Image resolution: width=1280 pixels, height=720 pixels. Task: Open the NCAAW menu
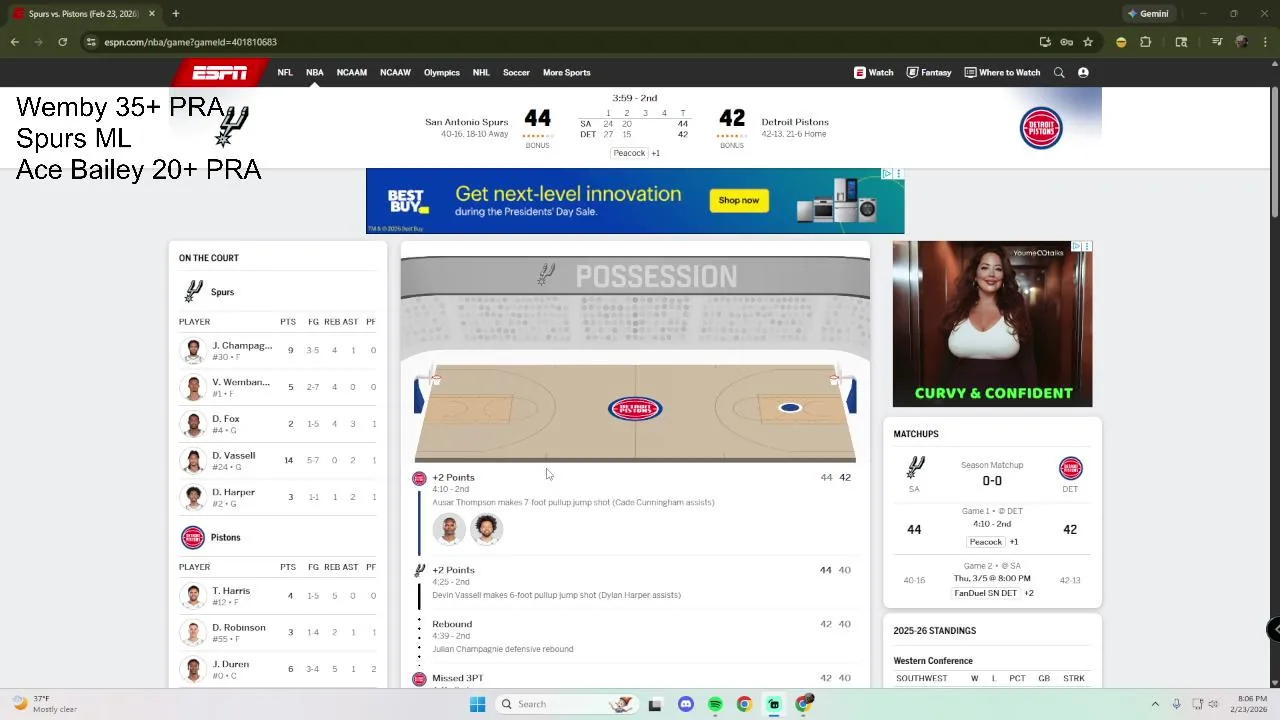click(395, 72)
